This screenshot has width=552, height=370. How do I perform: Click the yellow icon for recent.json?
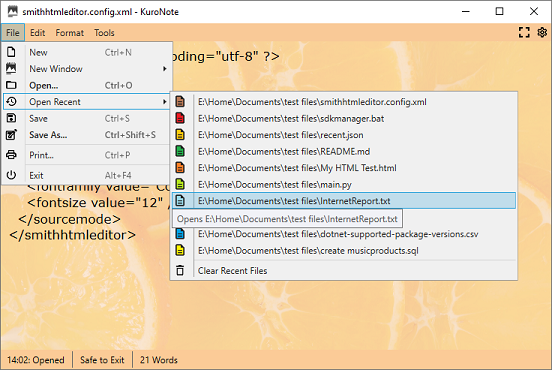point(180,134)
